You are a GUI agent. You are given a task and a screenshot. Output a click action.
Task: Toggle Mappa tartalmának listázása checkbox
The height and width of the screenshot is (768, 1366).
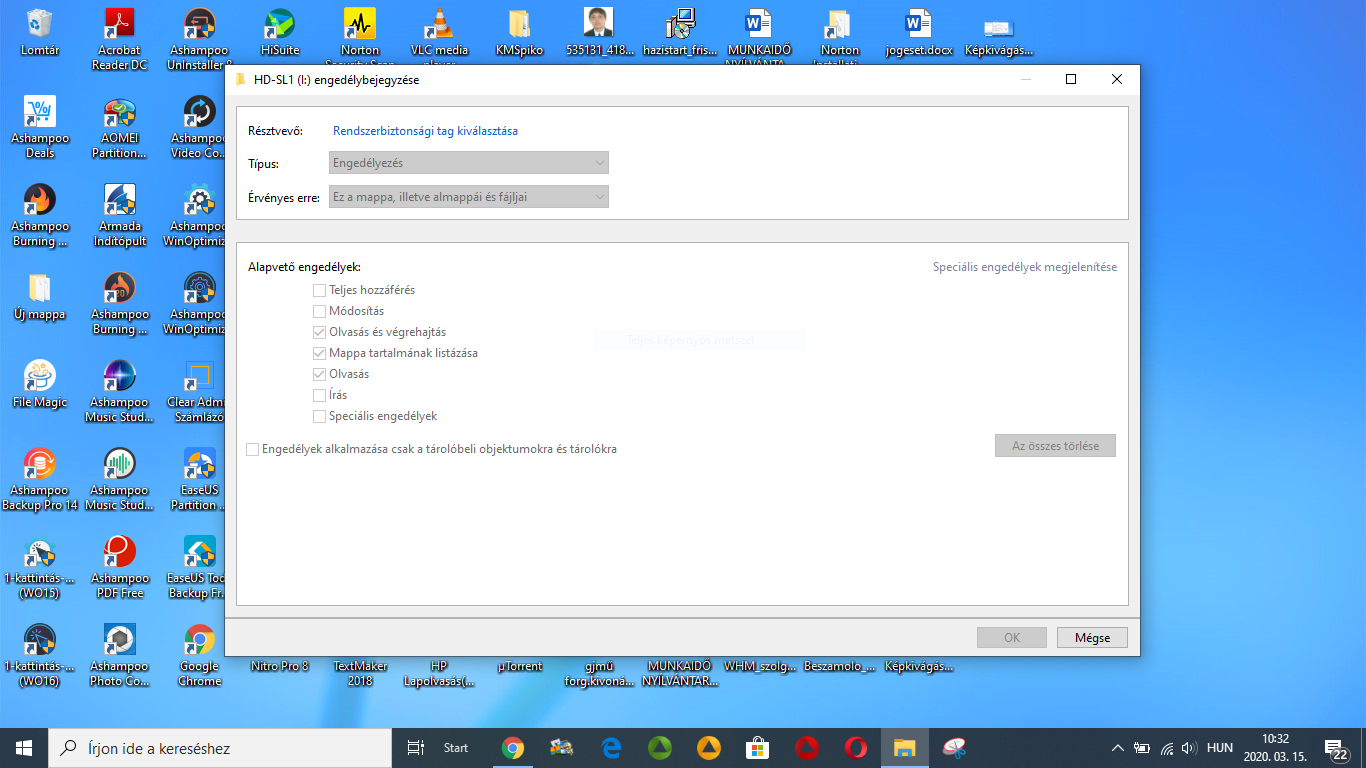point(320,353)
